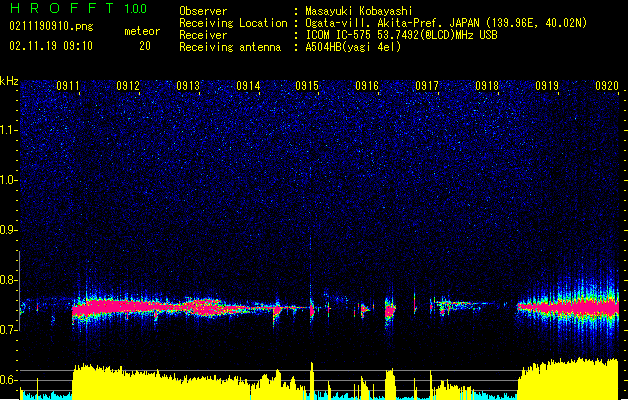Click the antenna value A504HB(yagi 4el)
The height and width of the screenshot is (400, 629).
click(353, 47)
